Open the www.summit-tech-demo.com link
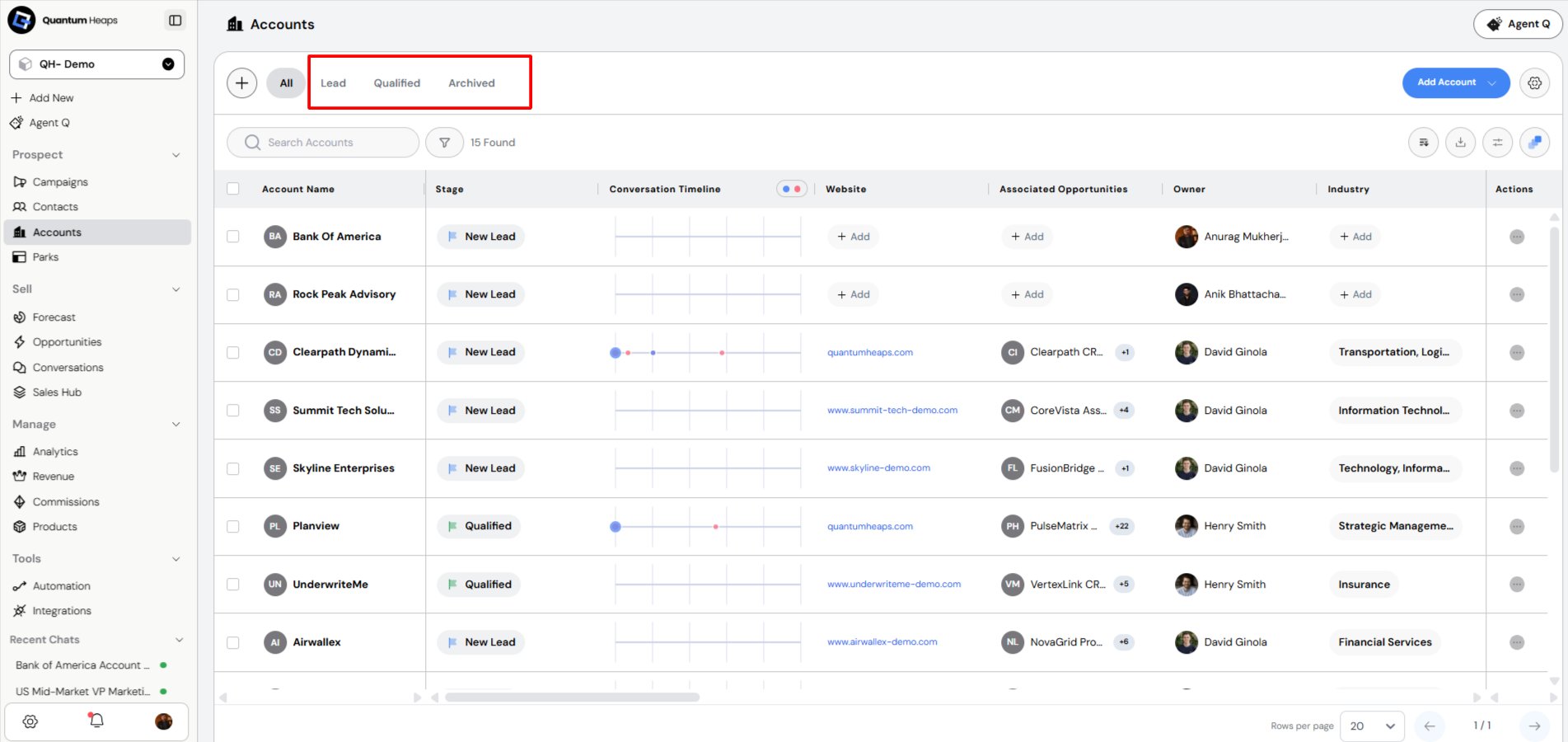Viewport: 1568px width, 742px height. [x=892, y=411]
